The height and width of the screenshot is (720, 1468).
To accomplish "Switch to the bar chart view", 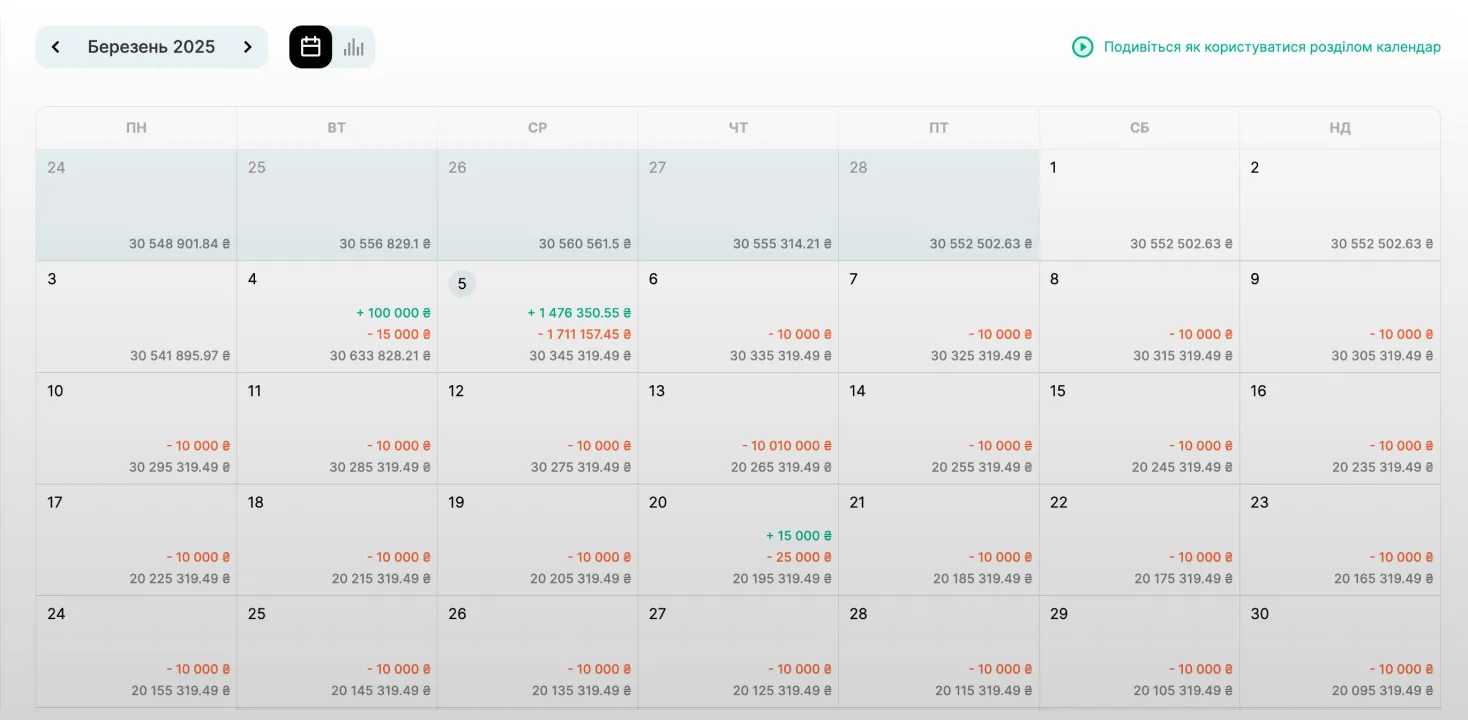I will (353, 46).
